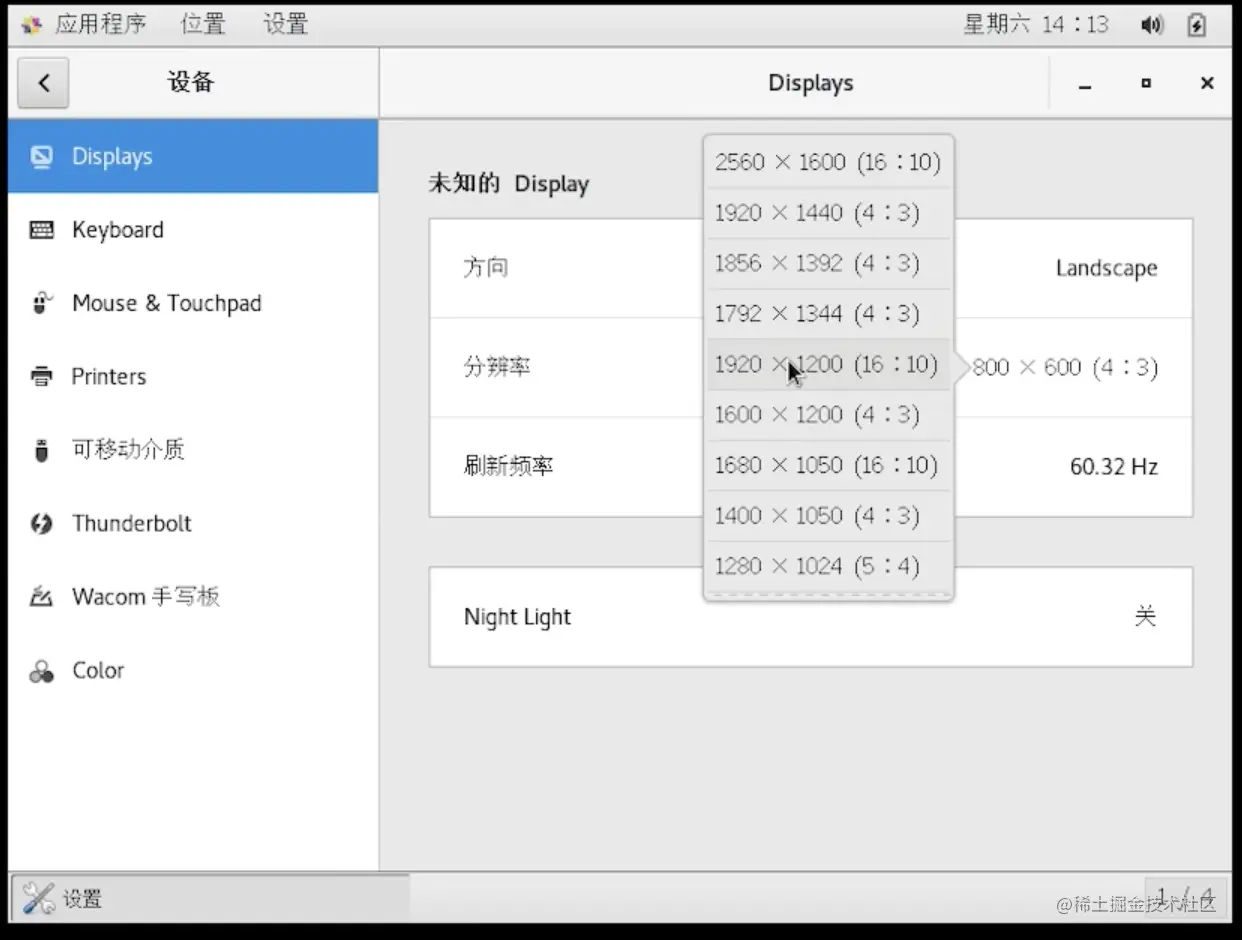Click the Thunderbolt icon in sidebar
This screenshot has width=1242, height=940.
(x=41, y=523)
